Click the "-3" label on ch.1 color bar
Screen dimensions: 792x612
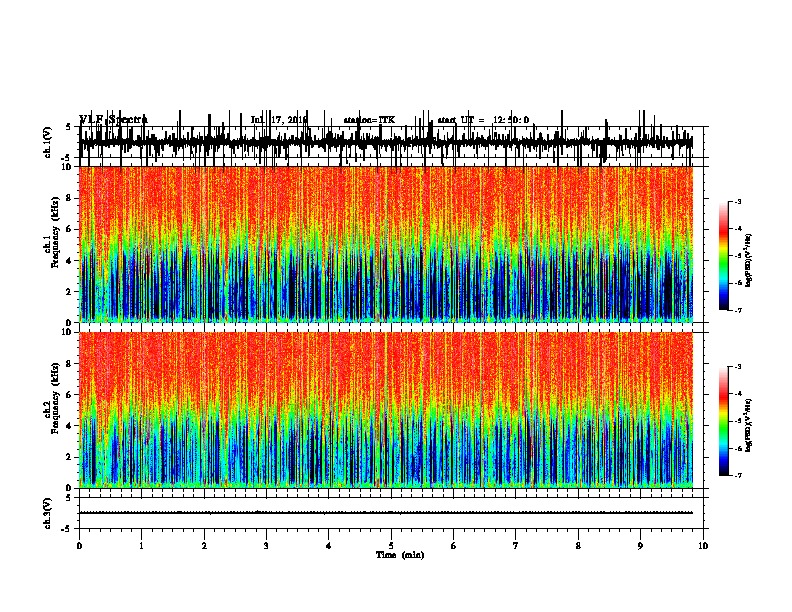click(737, 201)
